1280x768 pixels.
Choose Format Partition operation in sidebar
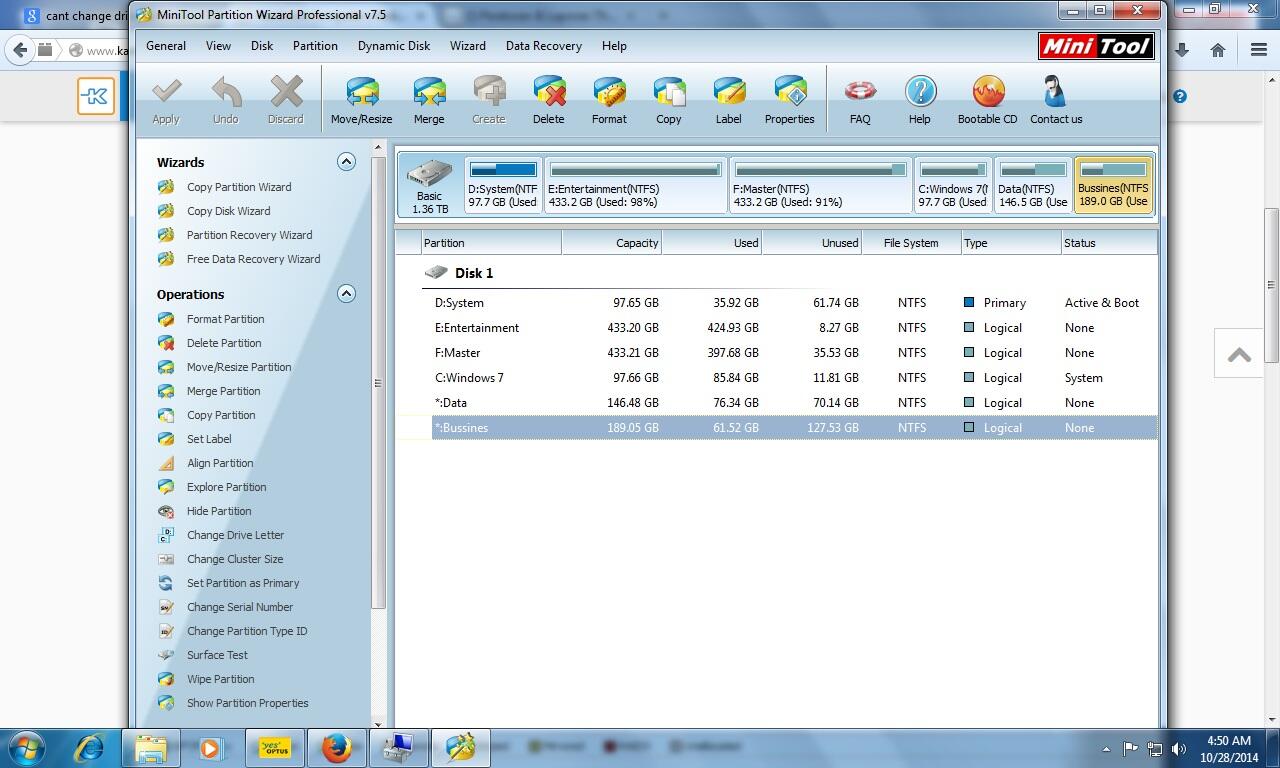(225, 319)
